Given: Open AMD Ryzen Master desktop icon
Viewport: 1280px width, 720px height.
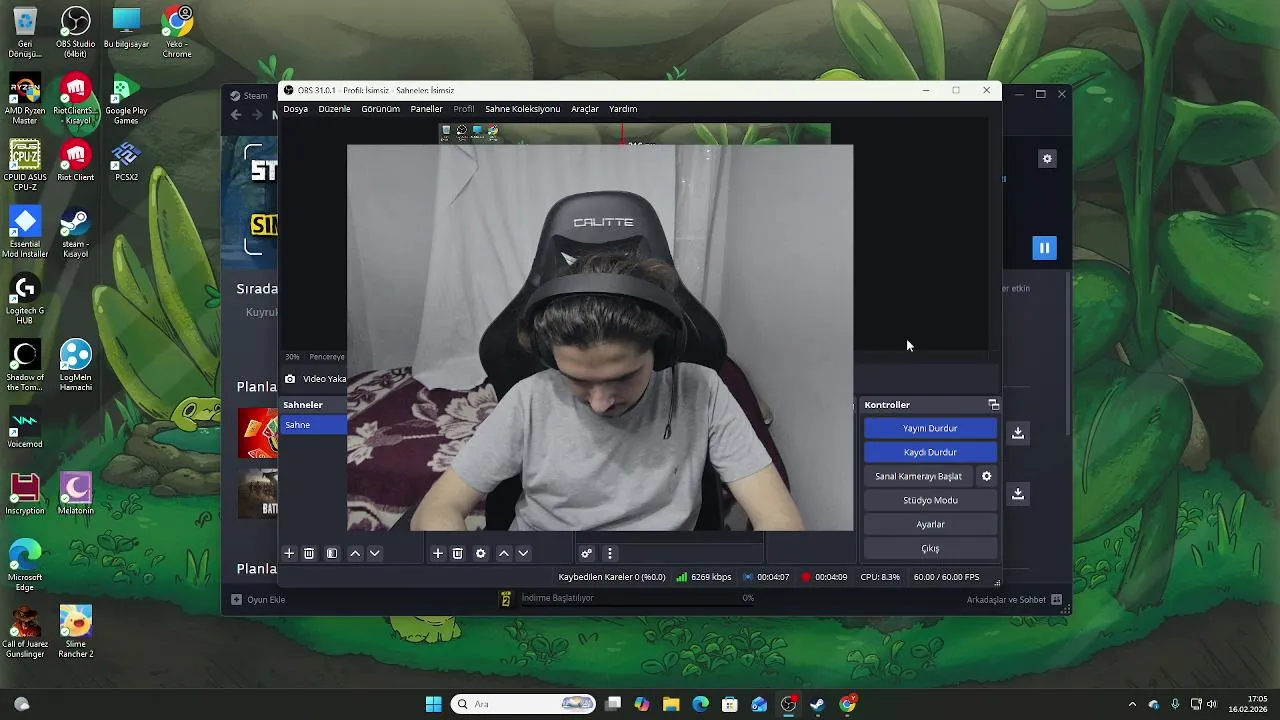Looking at the screenshot, I should (x=25, y=100).
